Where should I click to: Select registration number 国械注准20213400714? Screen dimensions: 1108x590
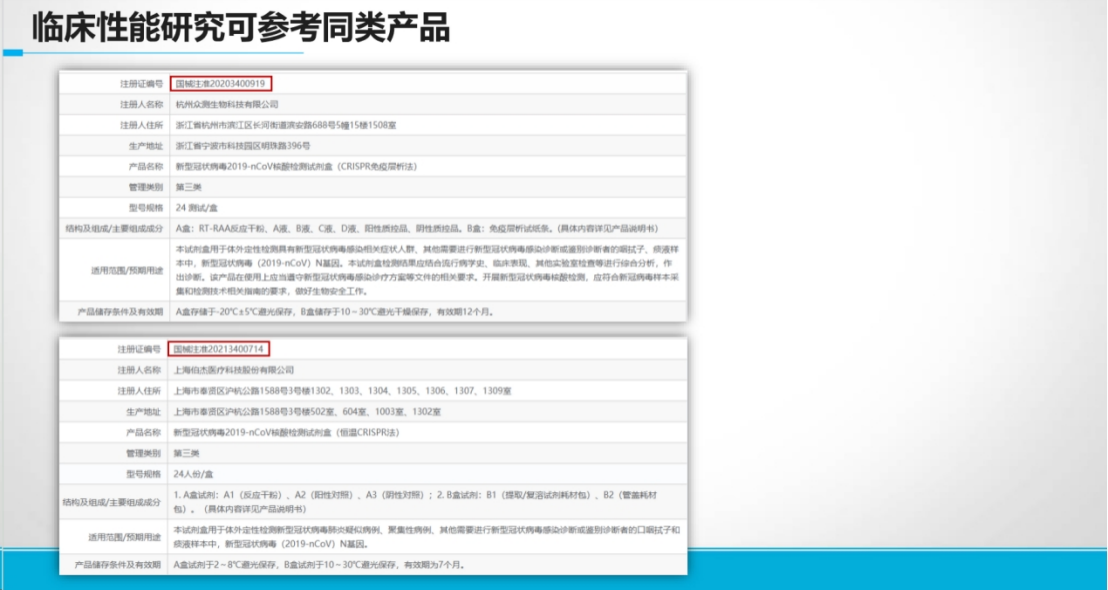(220, 349)
